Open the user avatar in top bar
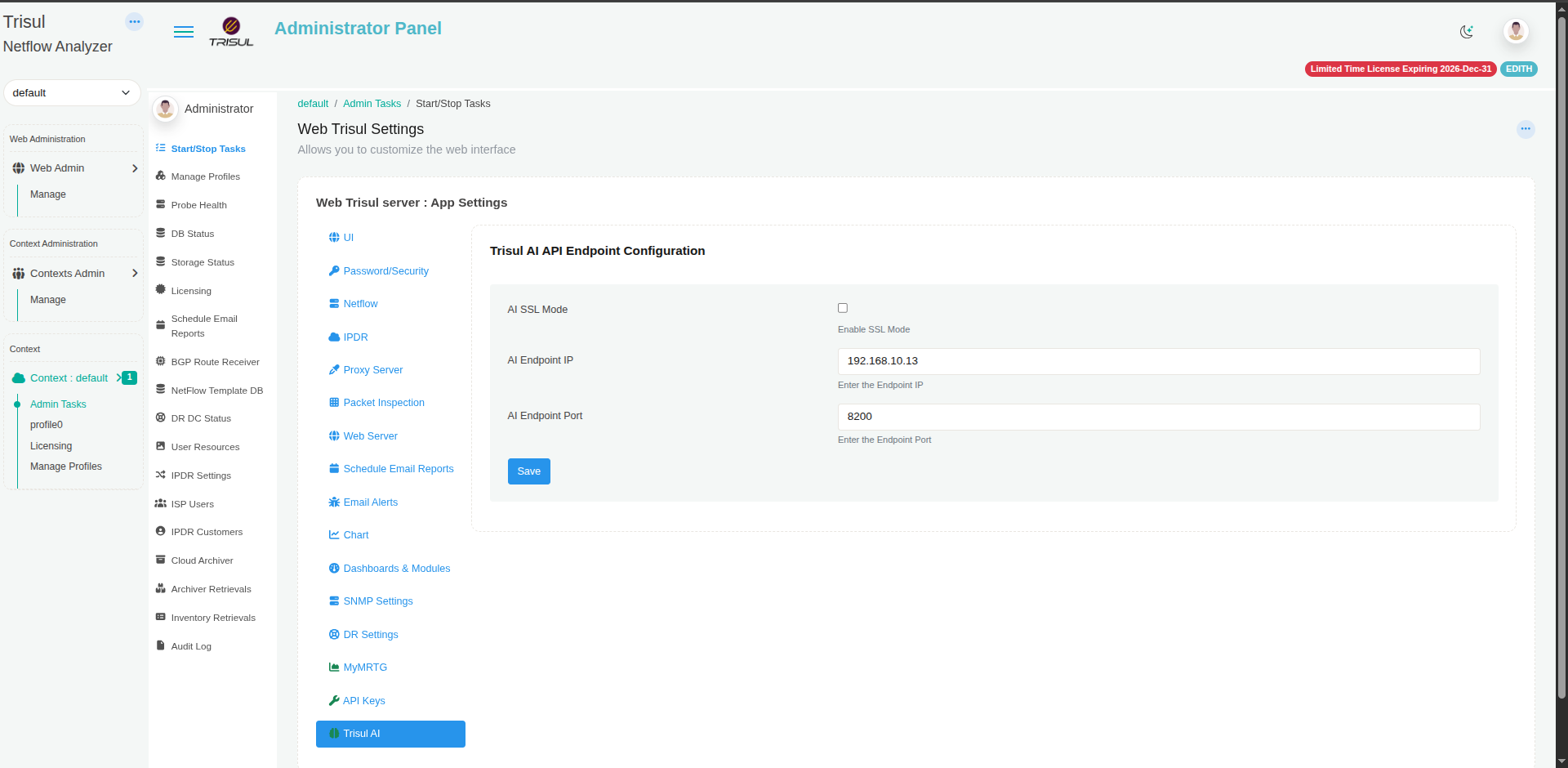The height and width of the screenshot is (768, 1568). tap(1516, 31)
